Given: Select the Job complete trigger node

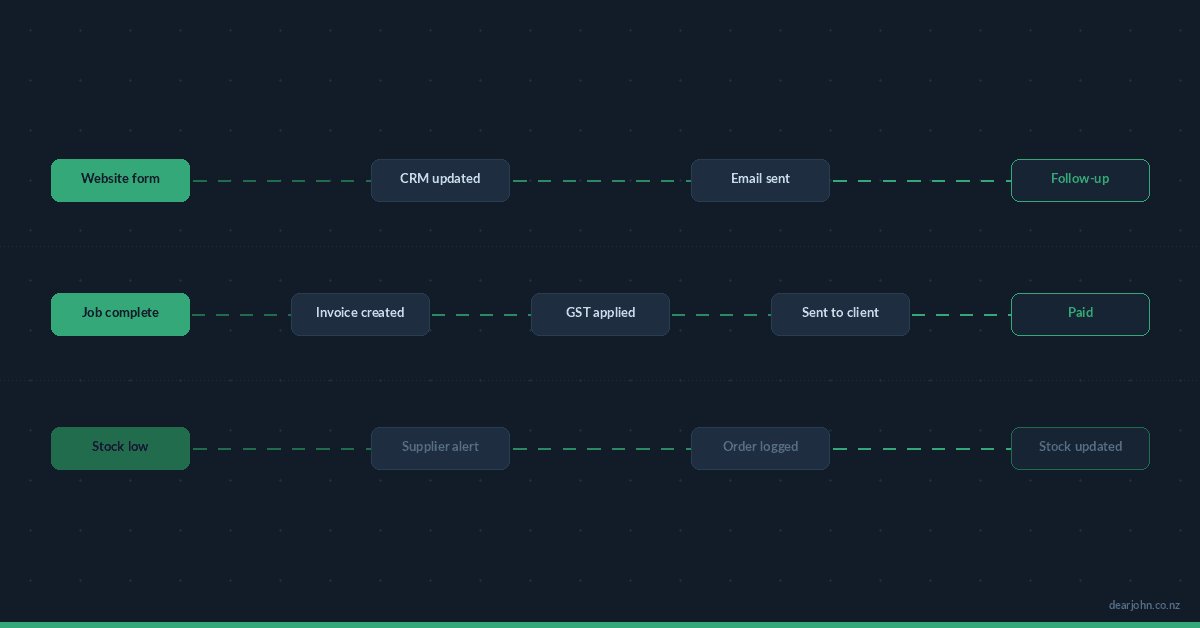Looking at the screenshot, I should point(120,313).
